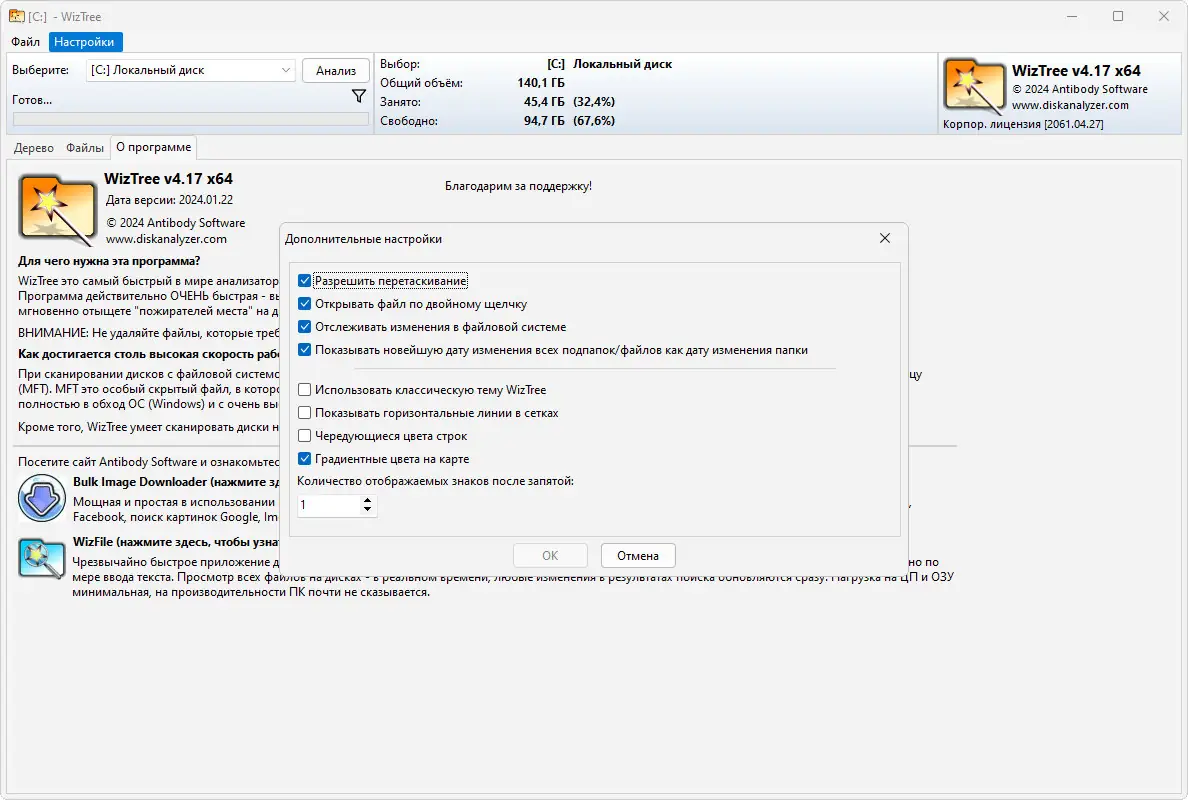Open the [C:] Локальный диск drive dropdown
The height and width of the screenshot is (800, 1188).
coord(191,70)
